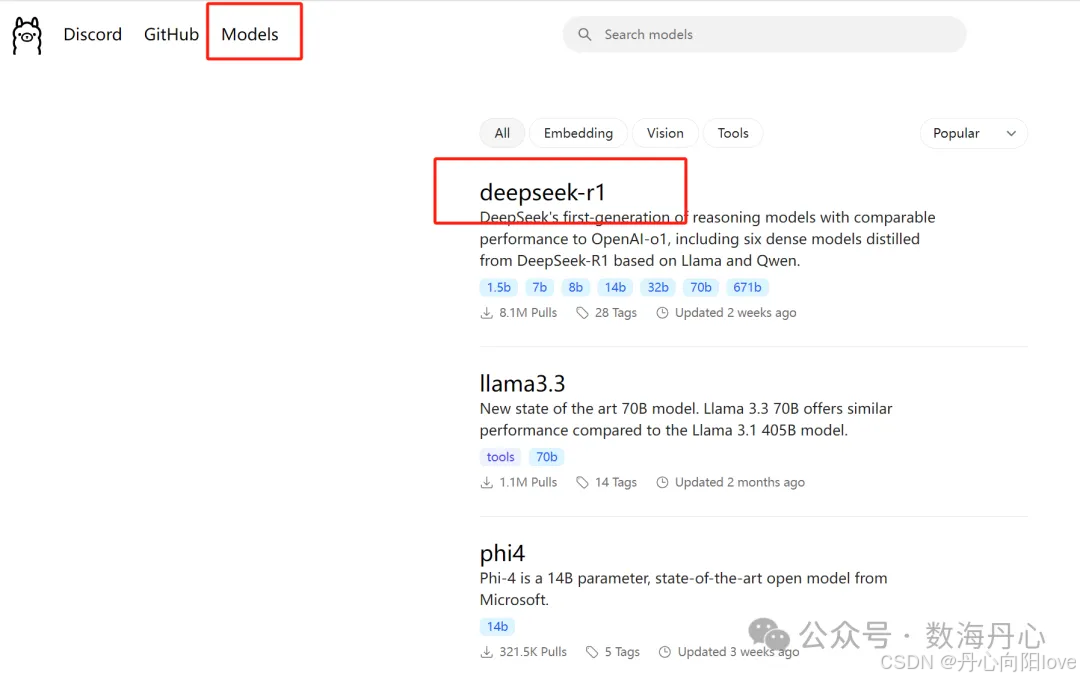Click the tag icon beside 5 Tags
The image size is (1080, 679).
[x=592, y=651]
